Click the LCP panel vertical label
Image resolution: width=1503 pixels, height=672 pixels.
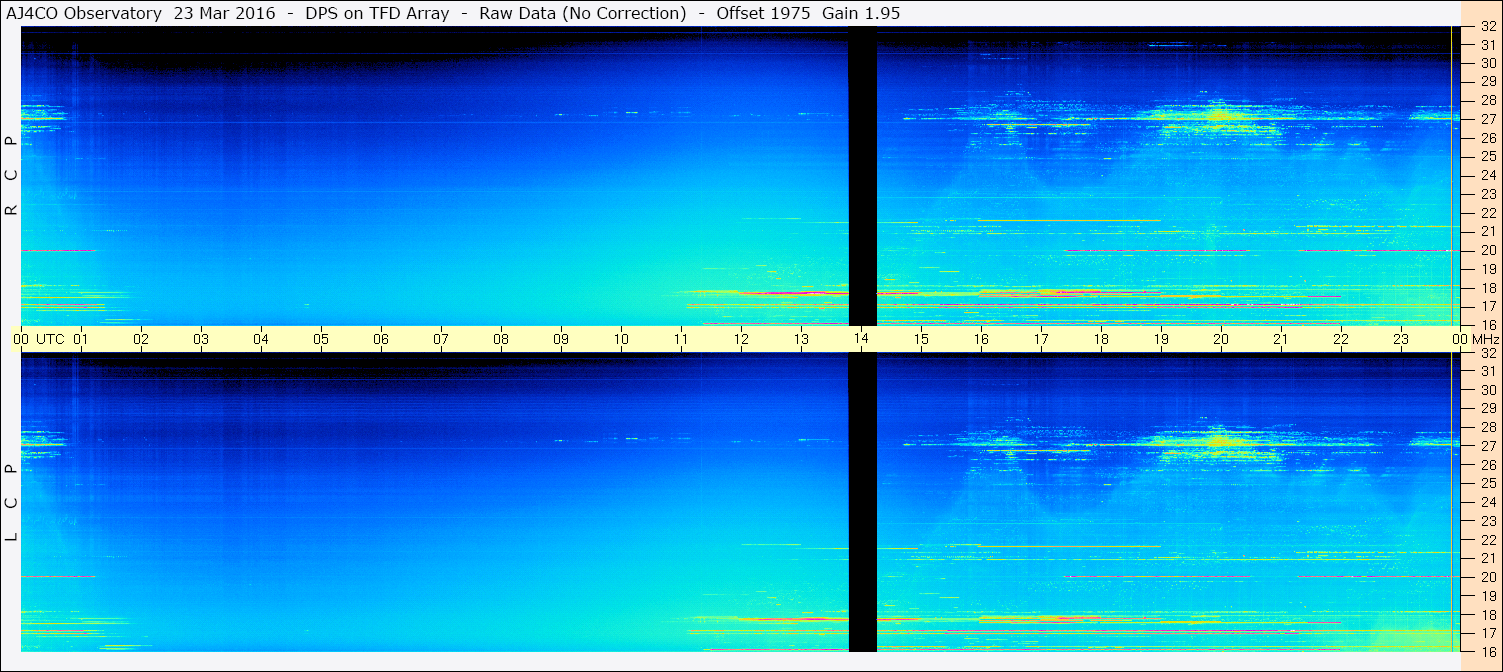pos(11,503)
